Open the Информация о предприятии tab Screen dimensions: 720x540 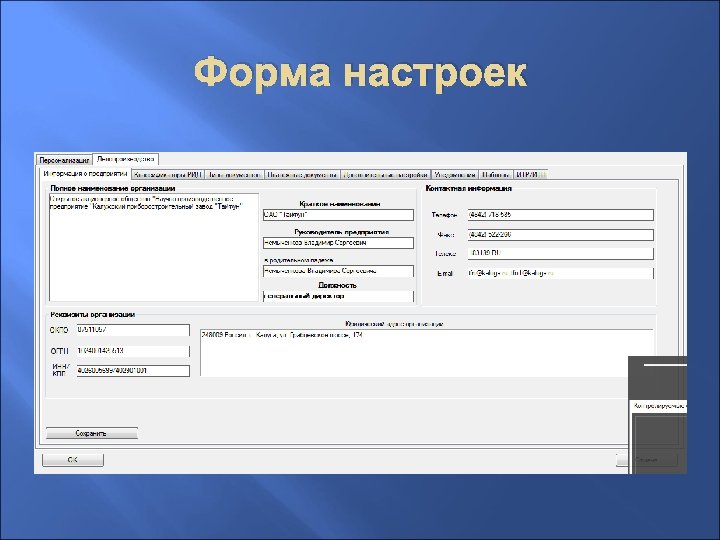(85, 174)
